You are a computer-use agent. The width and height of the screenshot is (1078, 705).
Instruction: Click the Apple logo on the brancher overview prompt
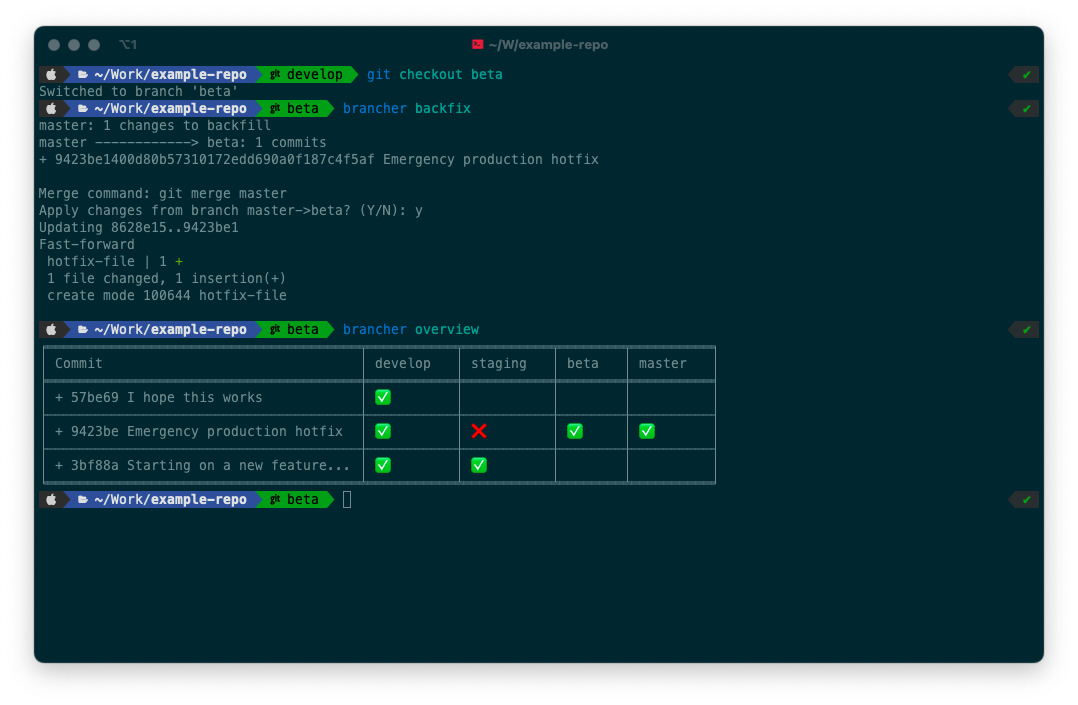pyautogui.click(x=52, y=329)
